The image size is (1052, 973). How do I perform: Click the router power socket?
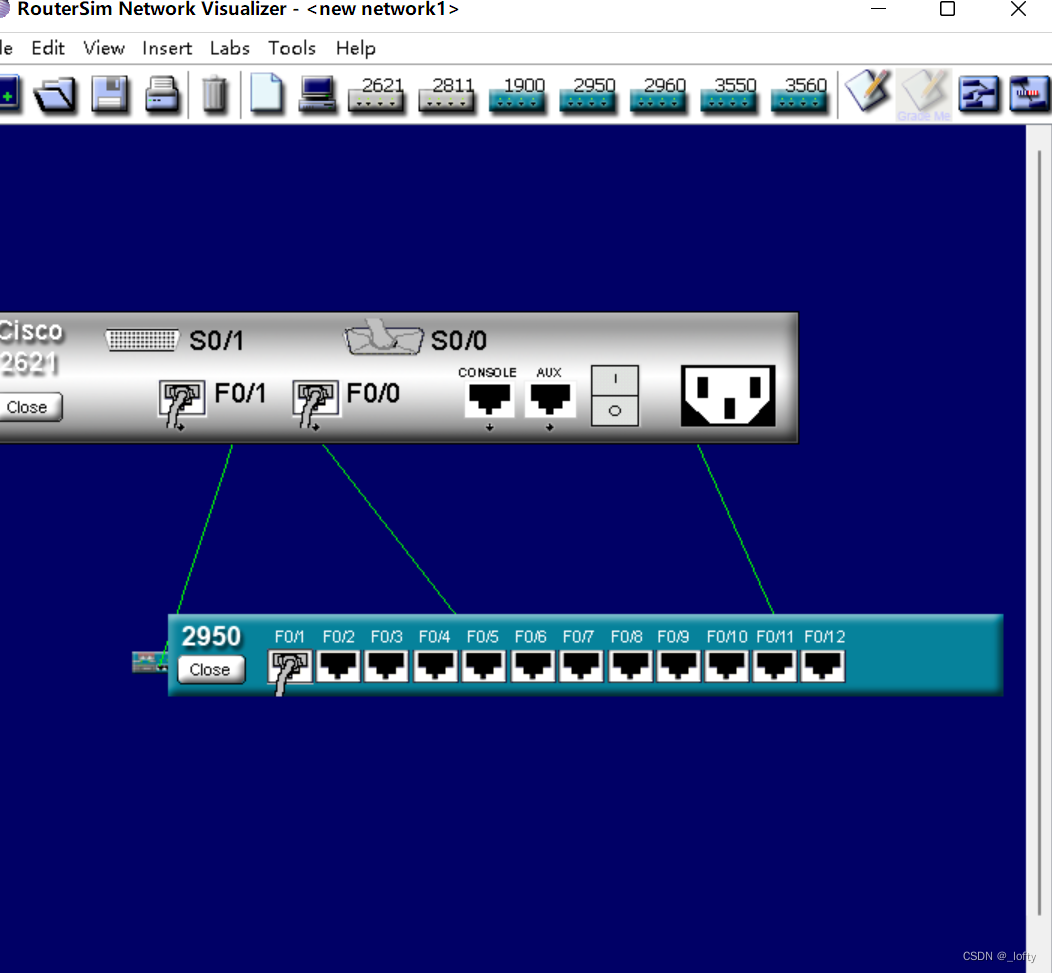point(728,395)
